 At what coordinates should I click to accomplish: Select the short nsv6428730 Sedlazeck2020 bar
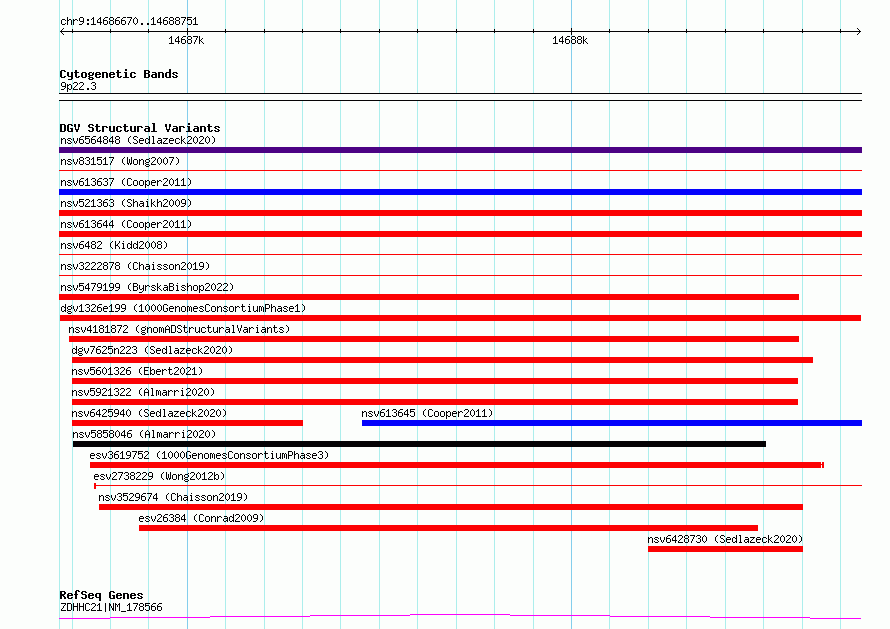pyautogui.click(x=725, y=549)
